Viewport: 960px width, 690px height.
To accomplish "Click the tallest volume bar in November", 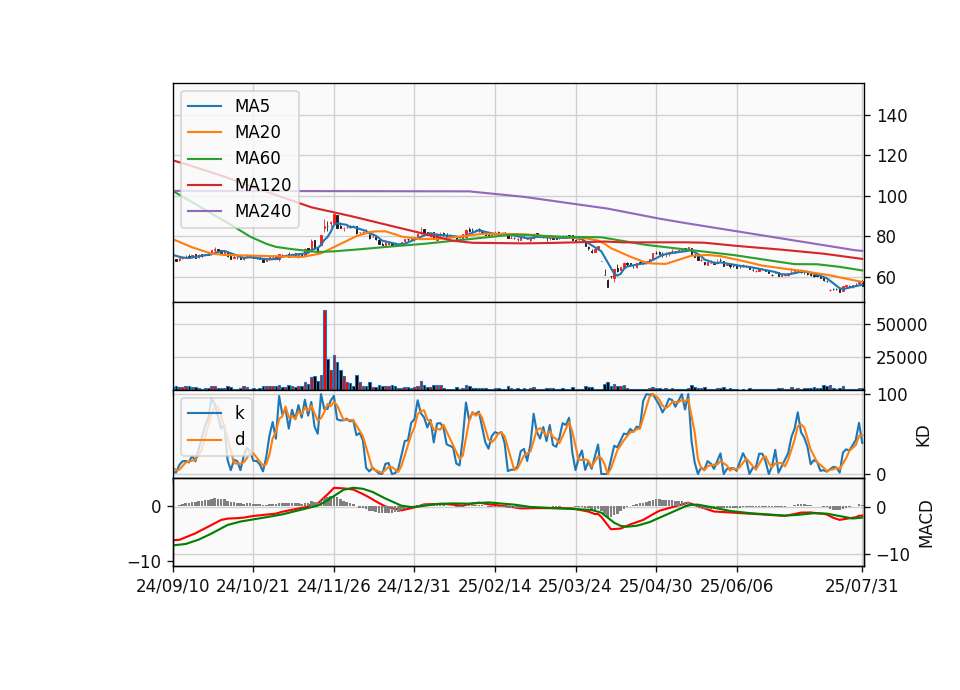I will pyautogui.click(x=325, y=350).
